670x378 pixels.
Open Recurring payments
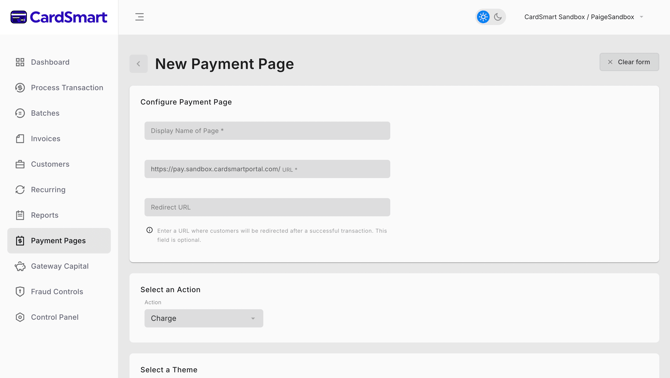click(48, 190)
